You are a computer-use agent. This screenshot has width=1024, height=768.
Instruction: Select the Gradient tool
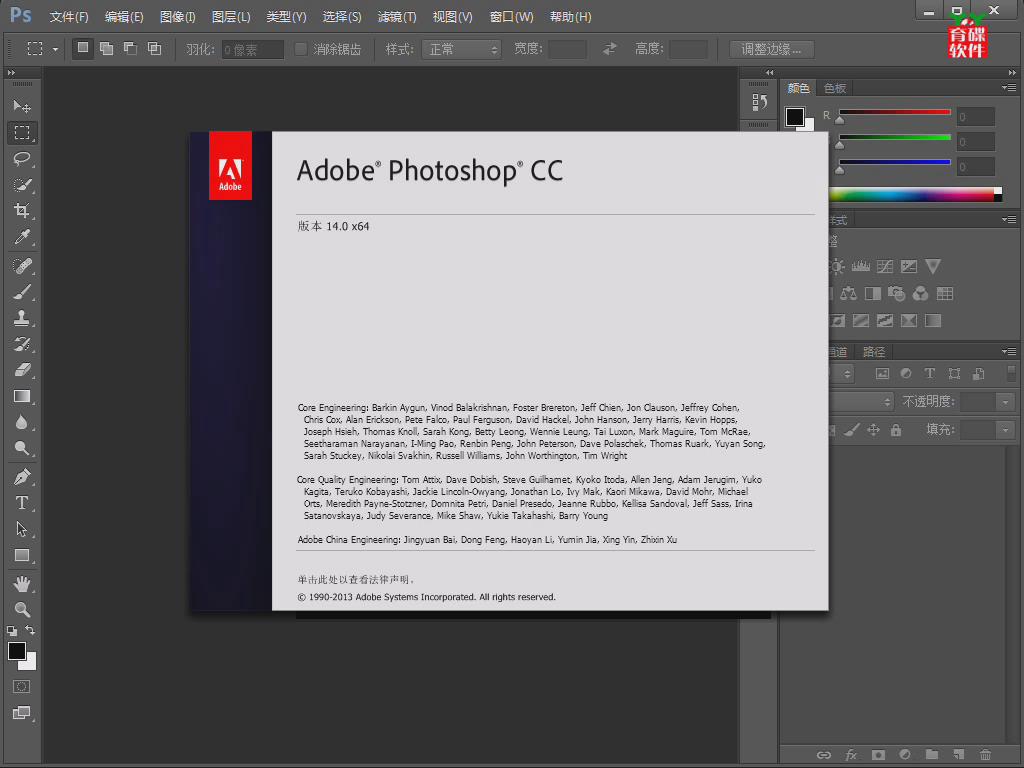point(22,396)
